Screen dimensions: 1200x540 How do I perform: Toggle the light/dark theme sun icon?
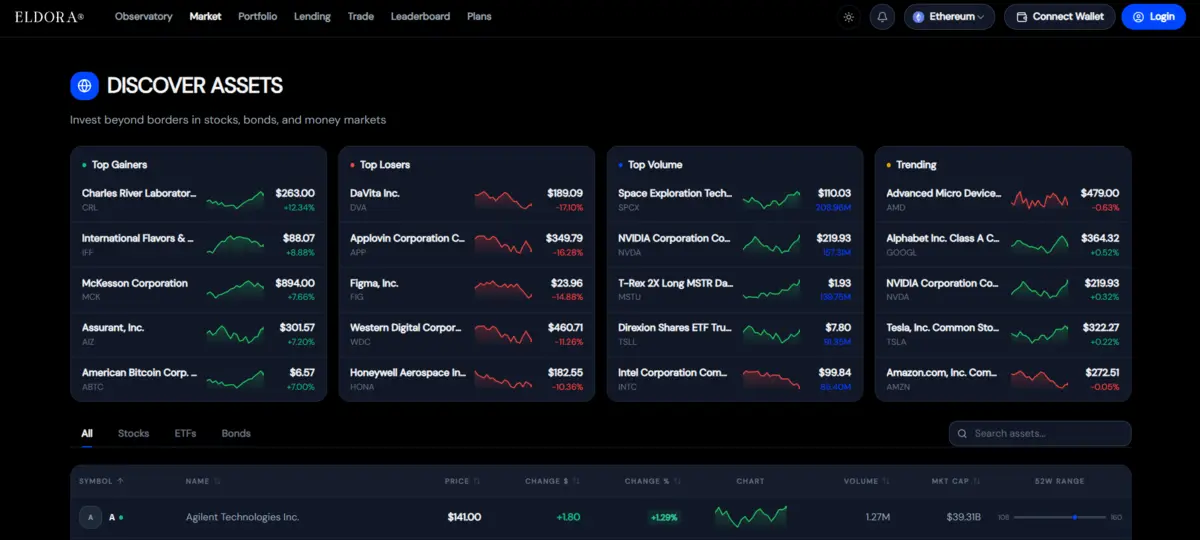[x=849, y=17]
